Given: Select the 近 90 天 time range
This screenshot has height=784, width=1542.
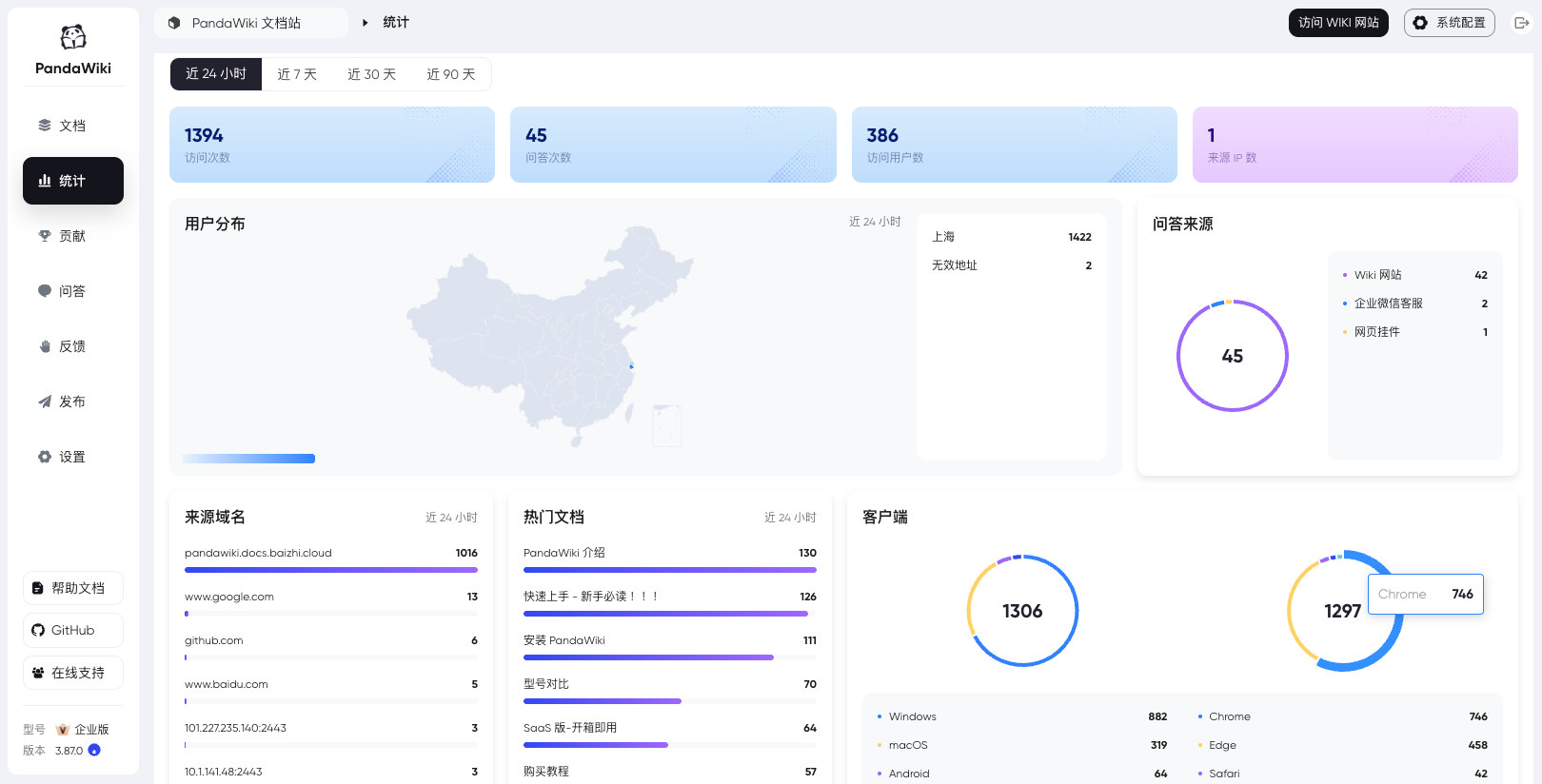Looking at the screenshot, I should coord(451,74).
